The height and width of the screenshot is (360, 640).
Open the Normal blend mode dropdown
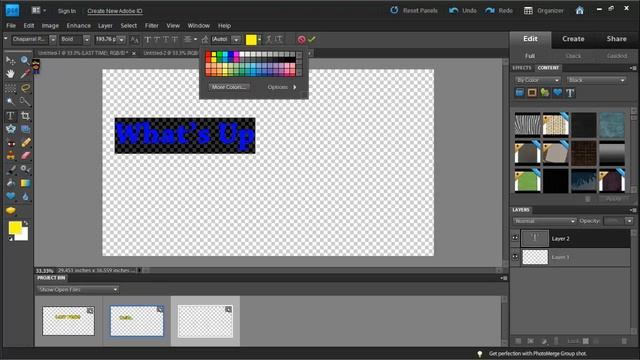(x=544, y=221)
